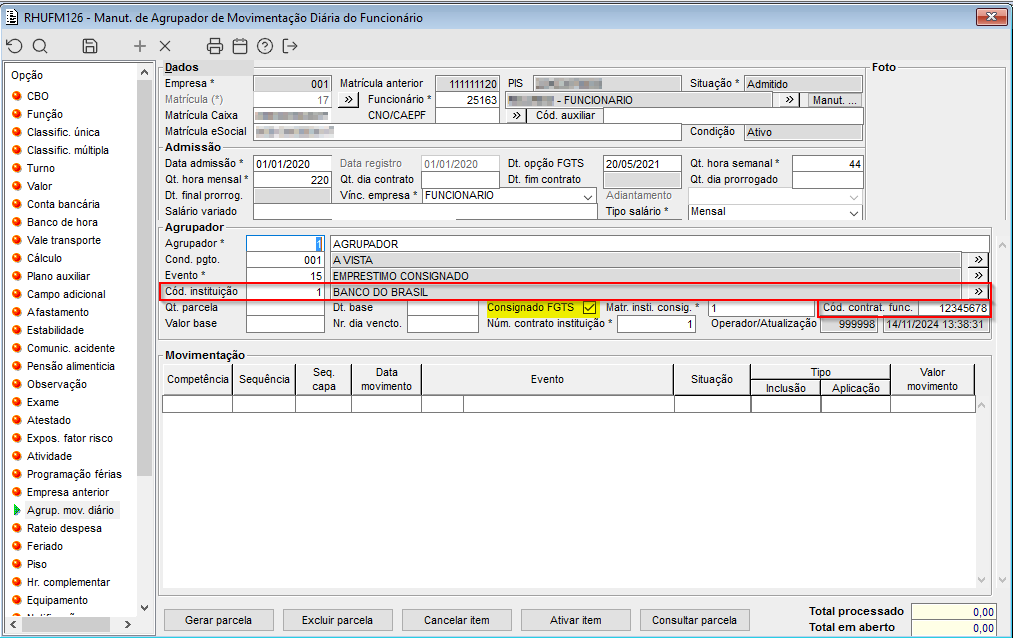Click the Consultar parcela button
Viewport: 1013px width, 638px height.
pyautogui.click(x=694, y=620)
